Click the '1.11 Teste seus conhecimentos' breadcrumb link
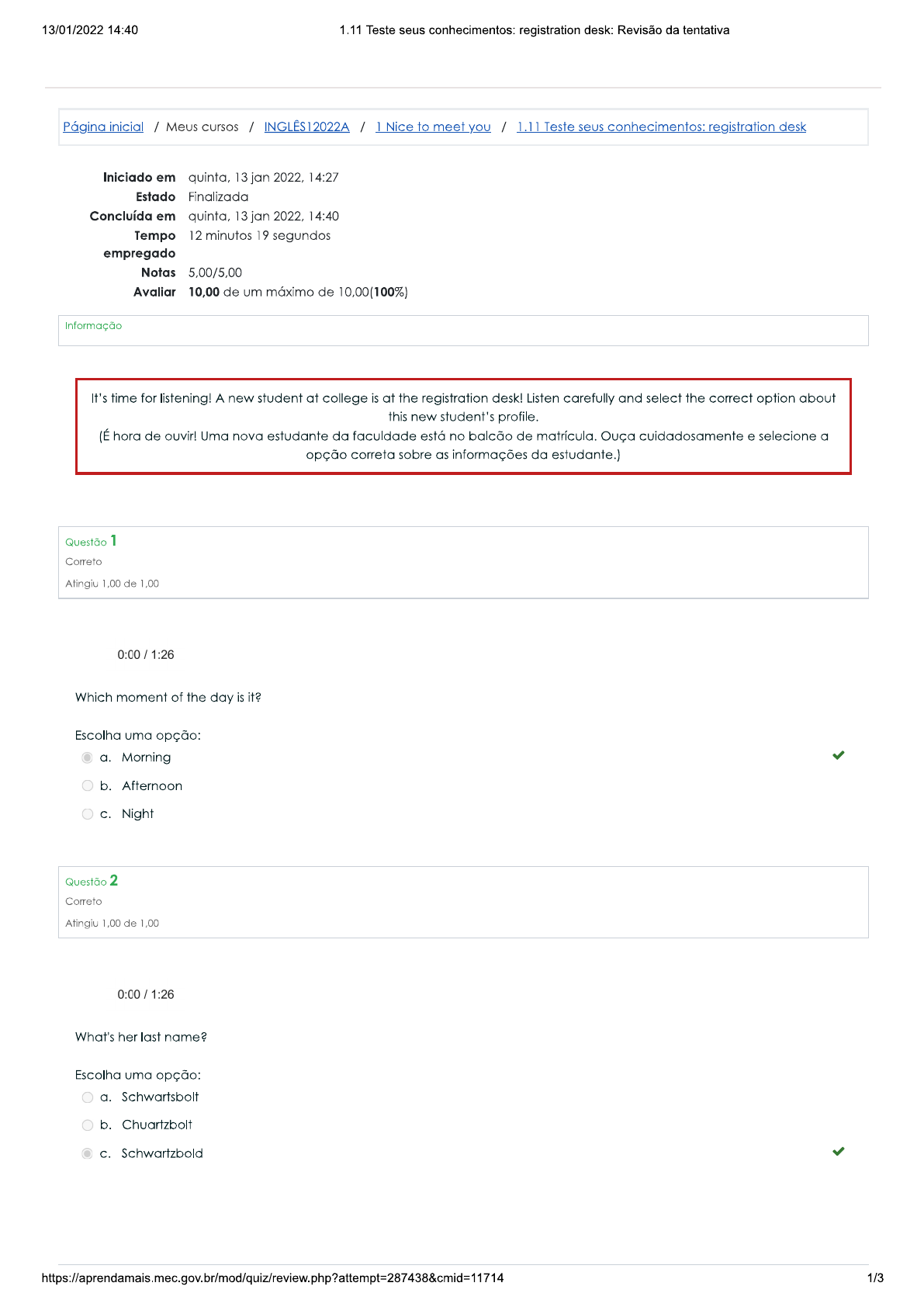 (x=661, y=127)
